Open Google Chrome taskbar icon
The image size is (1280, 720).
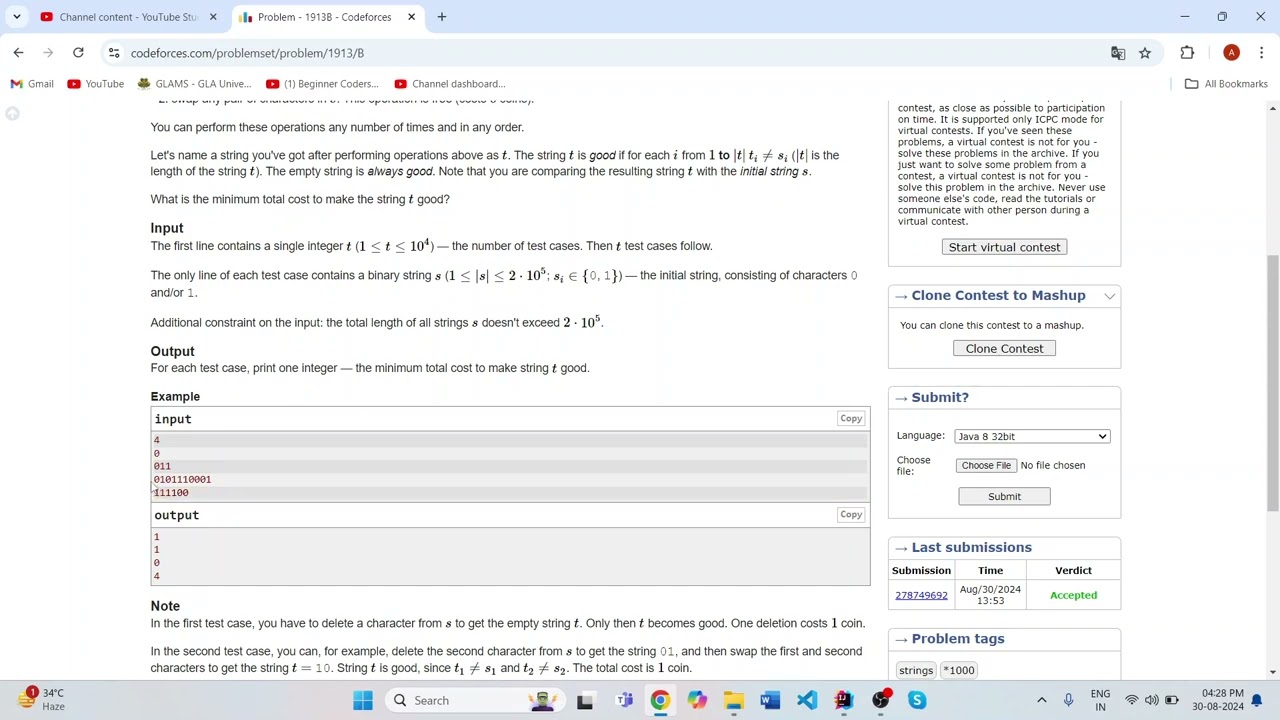[x=660, y=701]
